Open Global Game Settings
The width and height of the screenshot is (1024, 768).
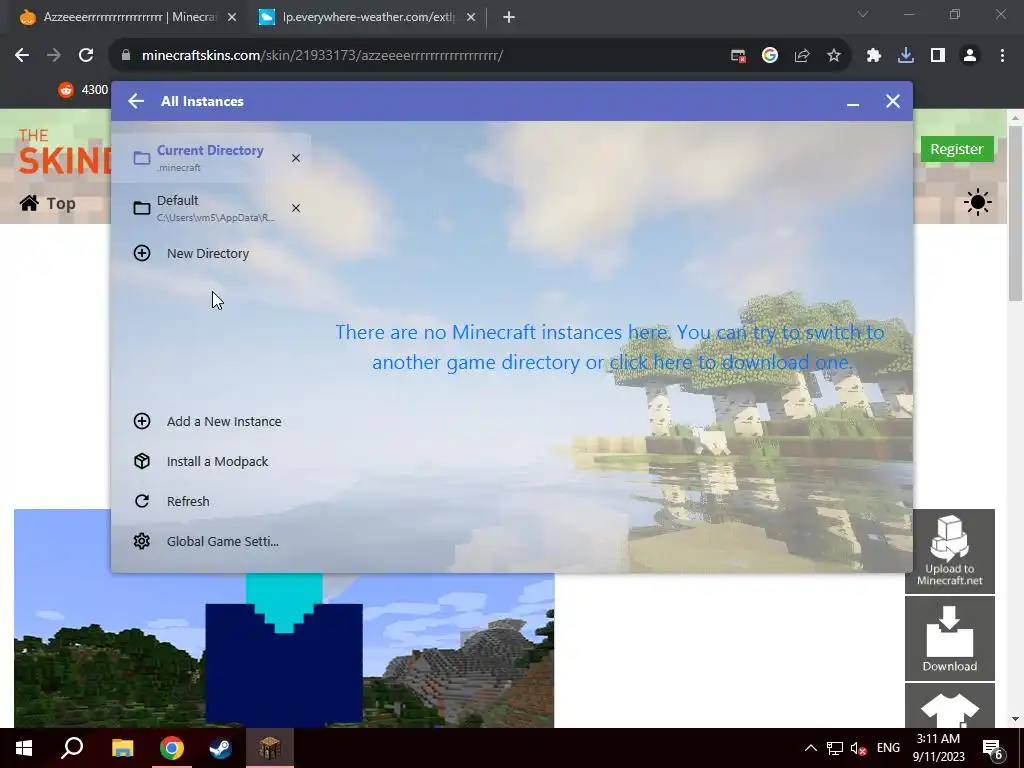point(210,541)
